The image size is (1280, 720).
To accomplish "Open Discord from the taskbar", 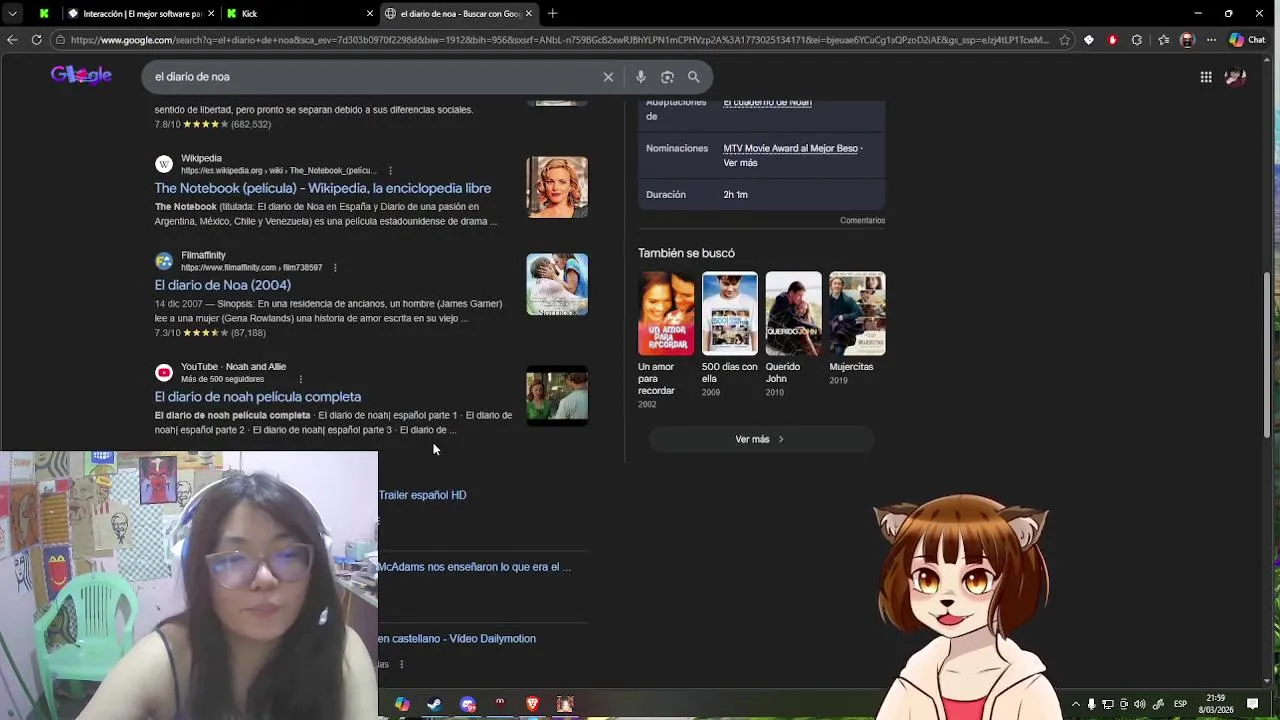I will [x=467, y=704].
